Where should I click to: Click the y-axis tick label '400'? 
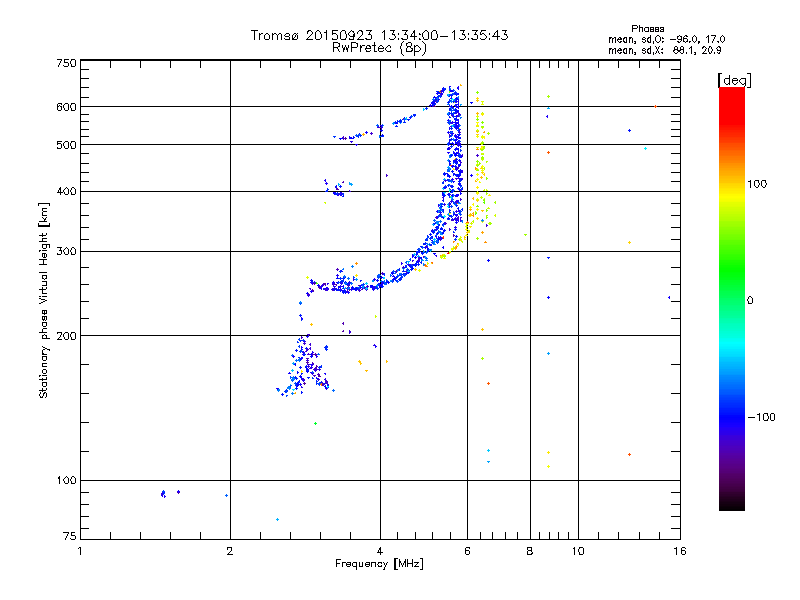[x=66, y=192]
